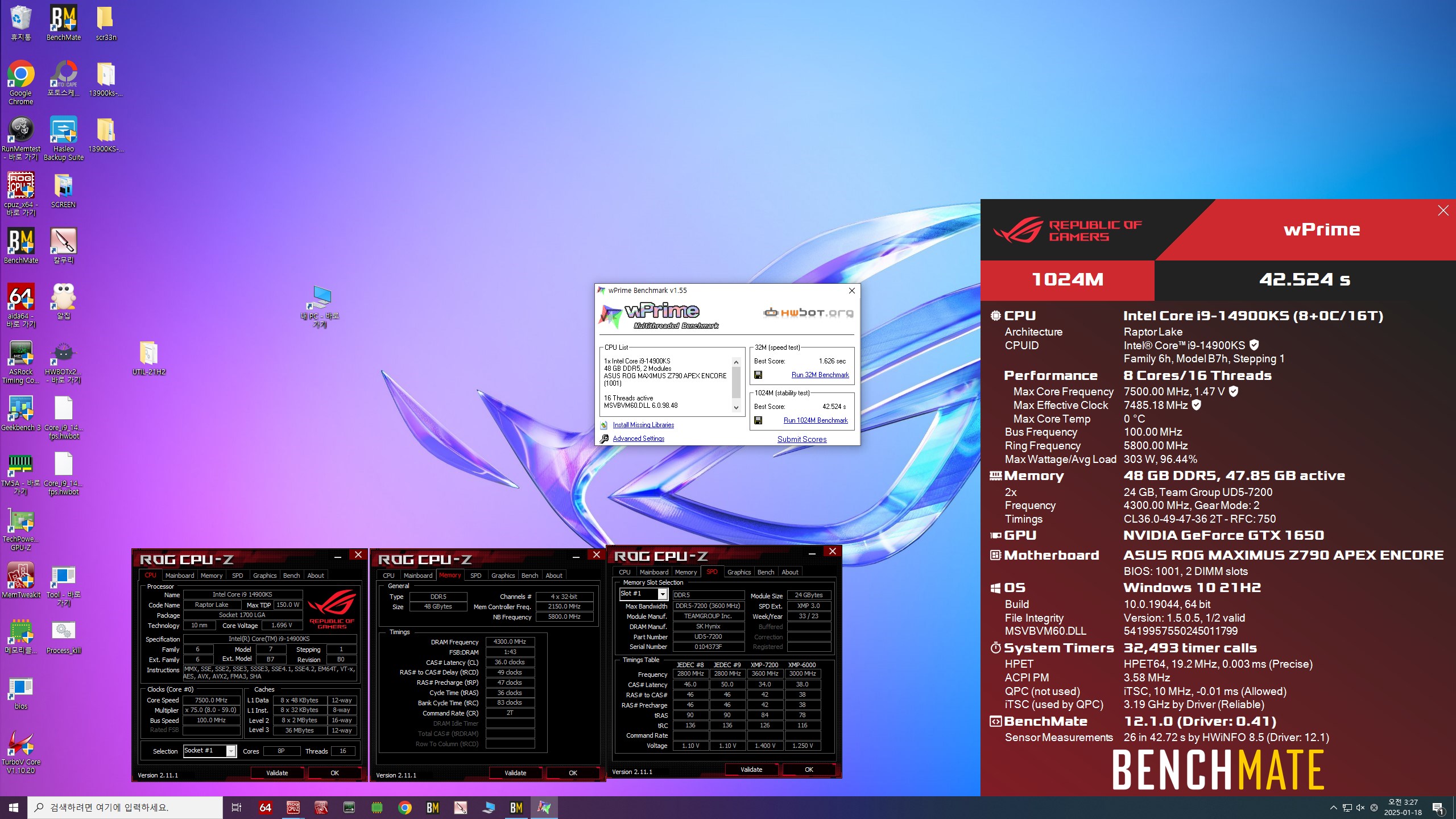Viewport: 1456px width, 819px height.
Task: Click Validate in CPU-Z CPU window
Action: point(277,773)
